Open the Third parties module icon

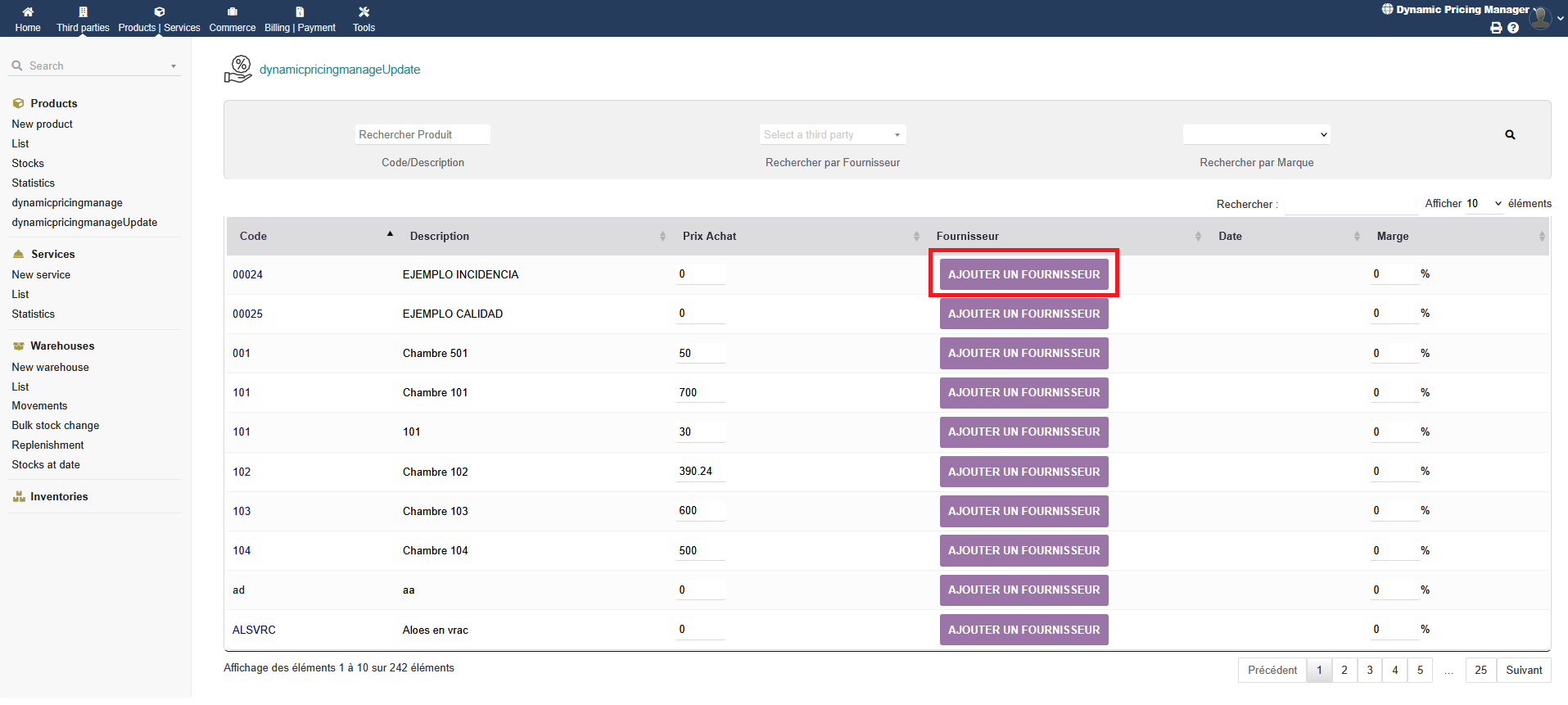point(83,12)
